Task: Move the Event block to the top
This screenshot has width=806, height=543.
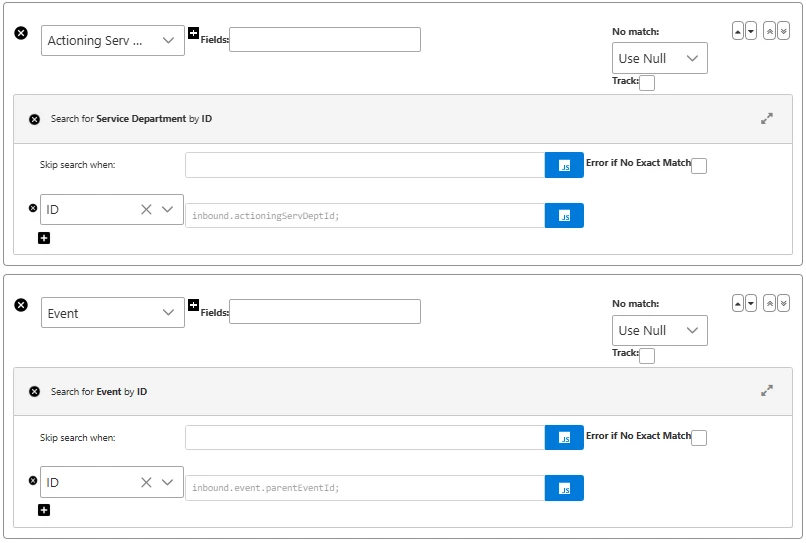Action: point(770,303)
